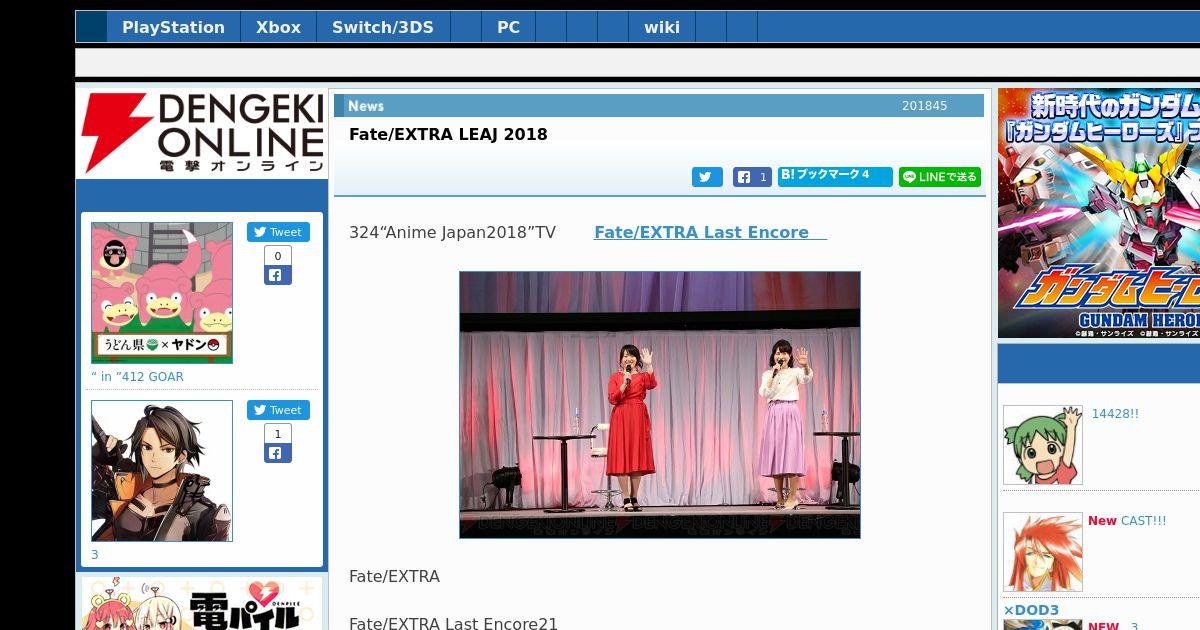Go to the Switch/3DS section

coord(383,27)
